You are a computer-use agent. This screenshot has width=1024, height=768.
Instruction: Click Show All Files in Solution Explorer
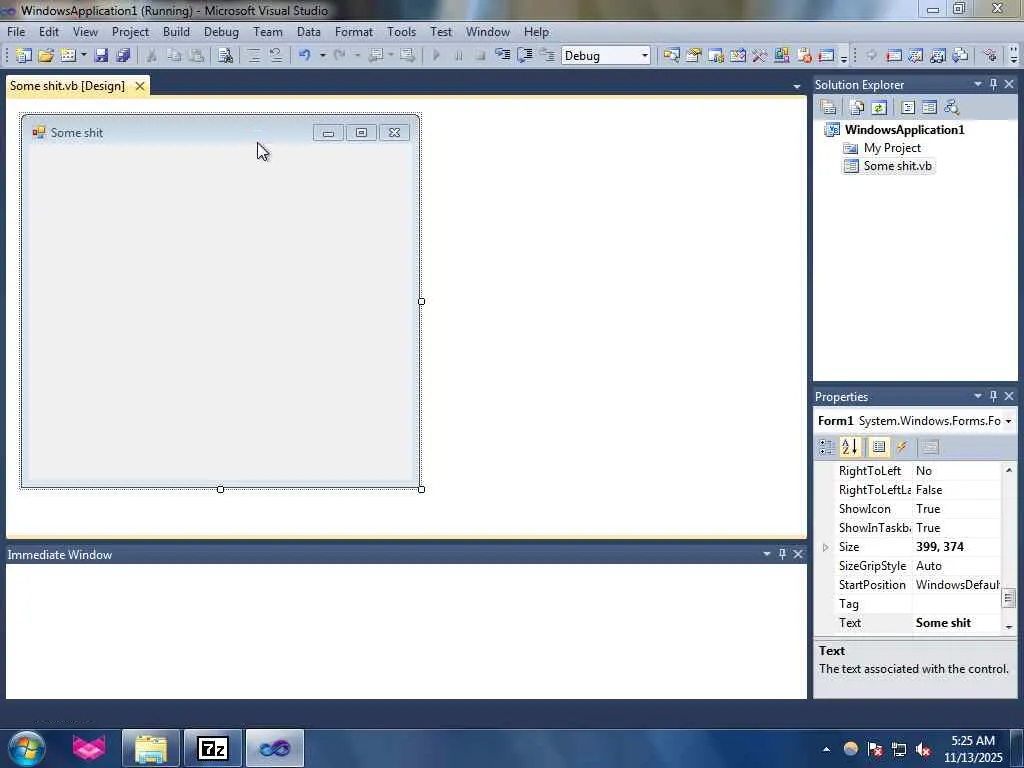coord(857,107)
